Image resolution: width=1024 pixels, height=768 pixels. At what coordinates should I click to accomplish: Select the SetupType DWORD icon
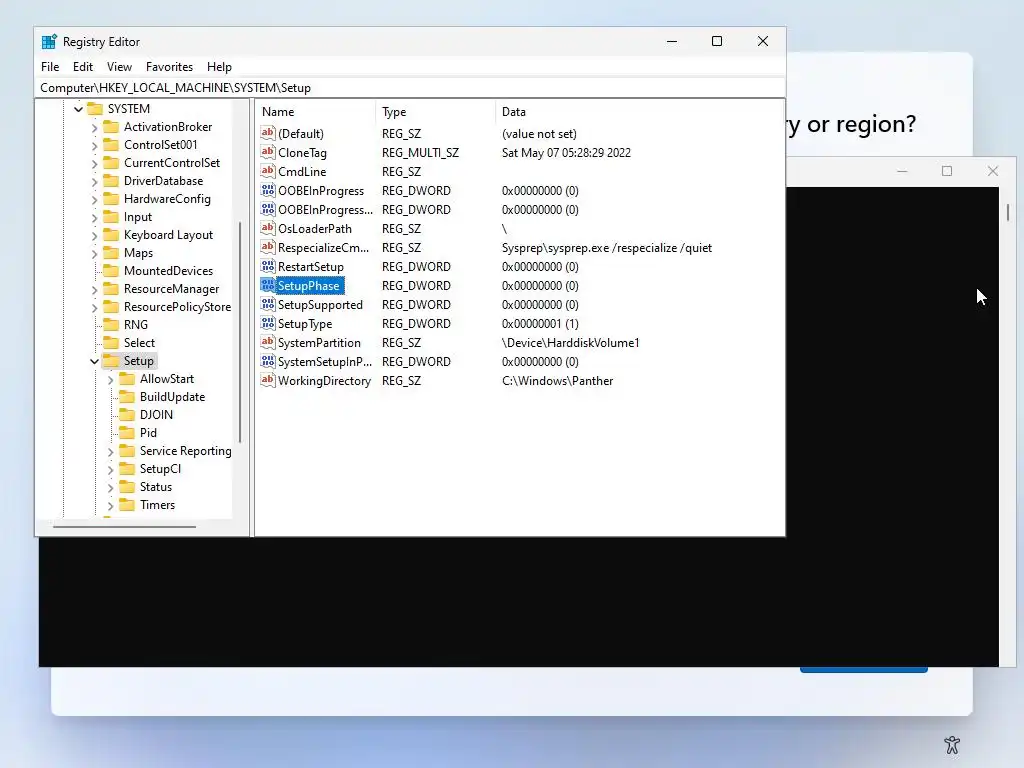click(x=268, y=323)
